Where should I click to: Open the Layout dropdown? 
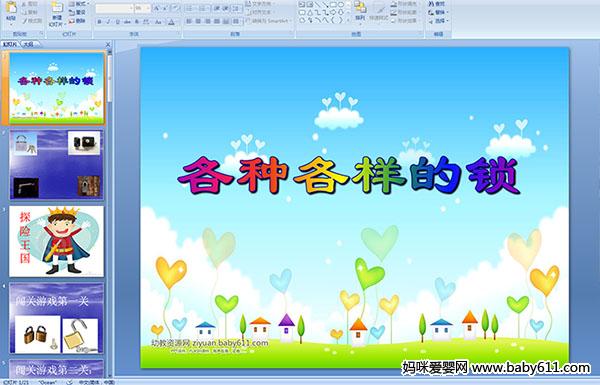coord(78,4)
